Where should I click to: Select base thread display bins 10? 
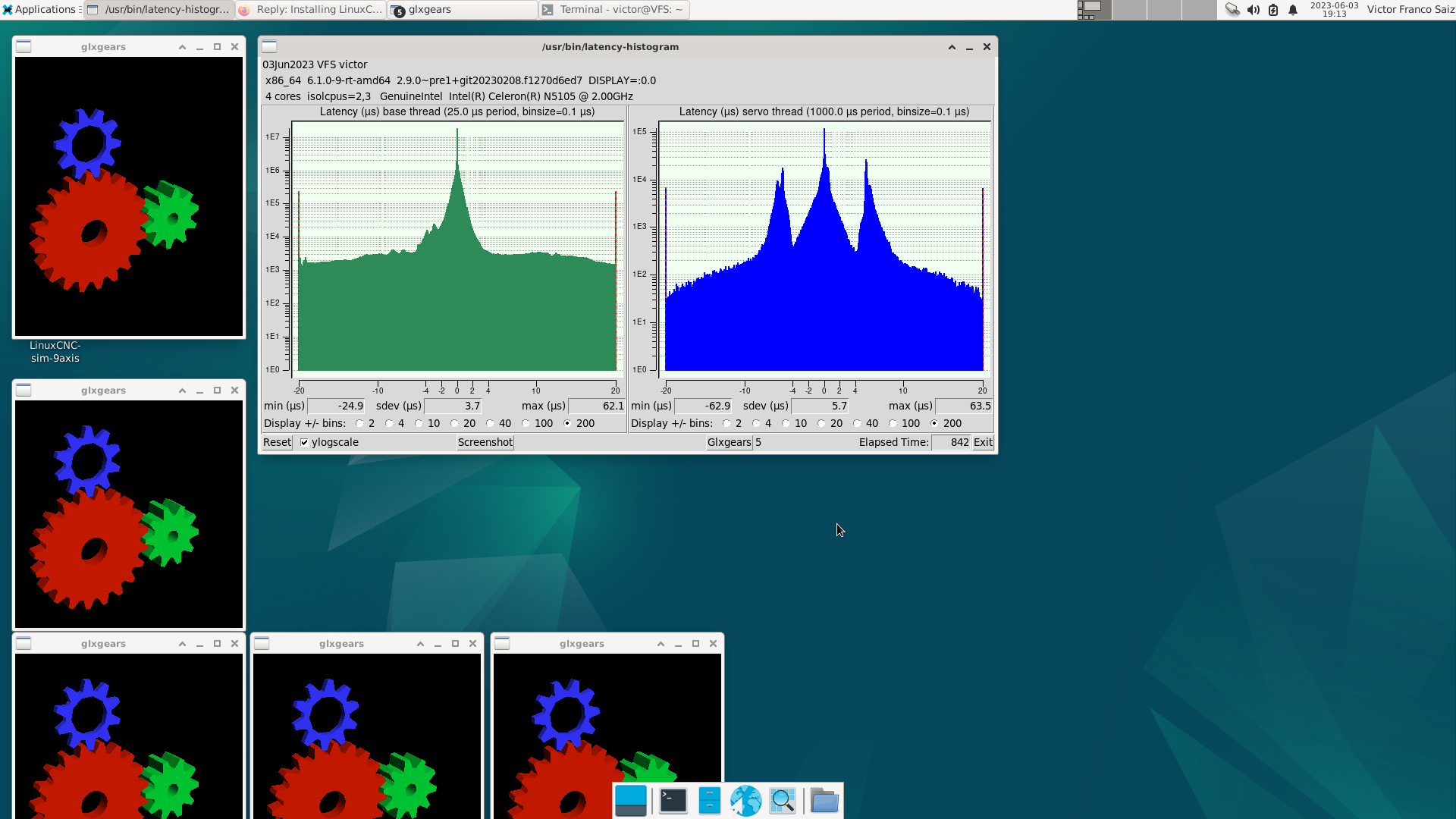[419, 423]
